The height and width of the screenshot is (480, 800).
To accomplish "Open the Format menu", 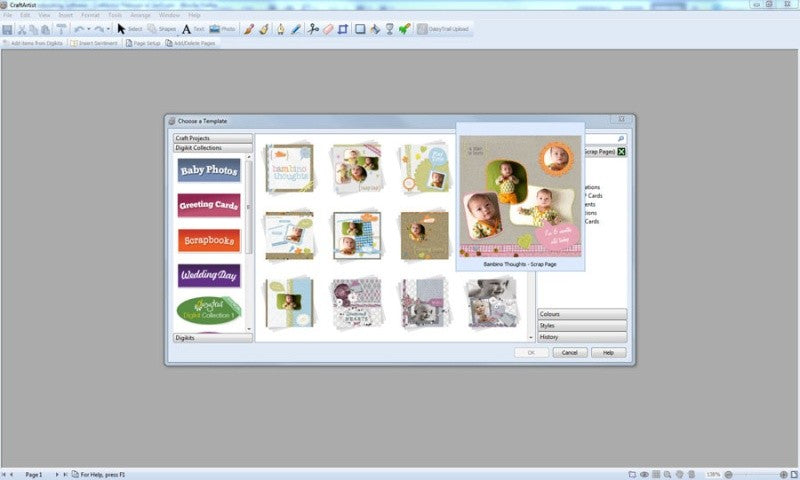I will tap(90, 15).
